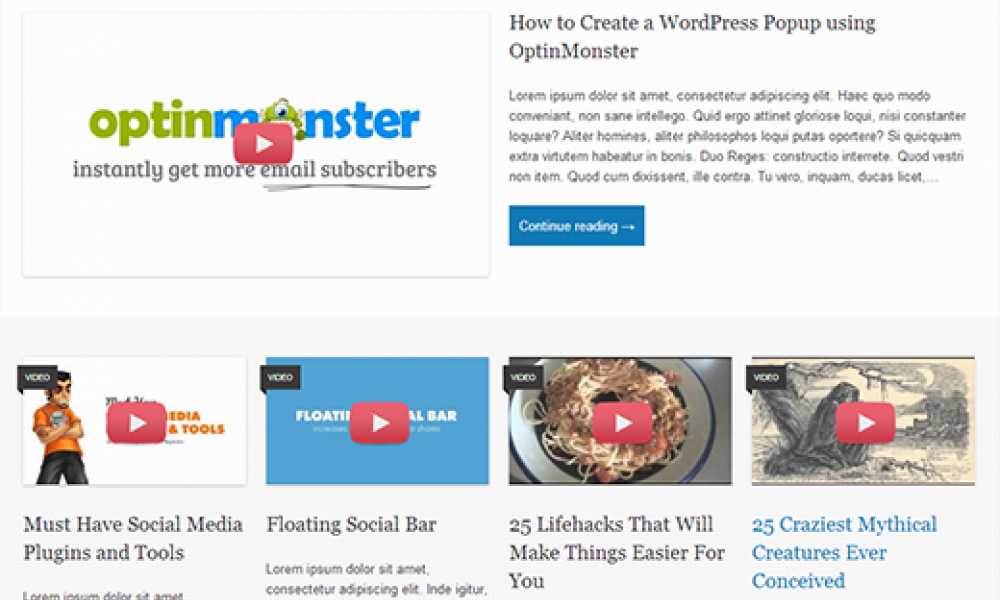Click the Floating Social Bar excerpt text
The width and height of the screenshot is (1000, 600).
[376, 579]
